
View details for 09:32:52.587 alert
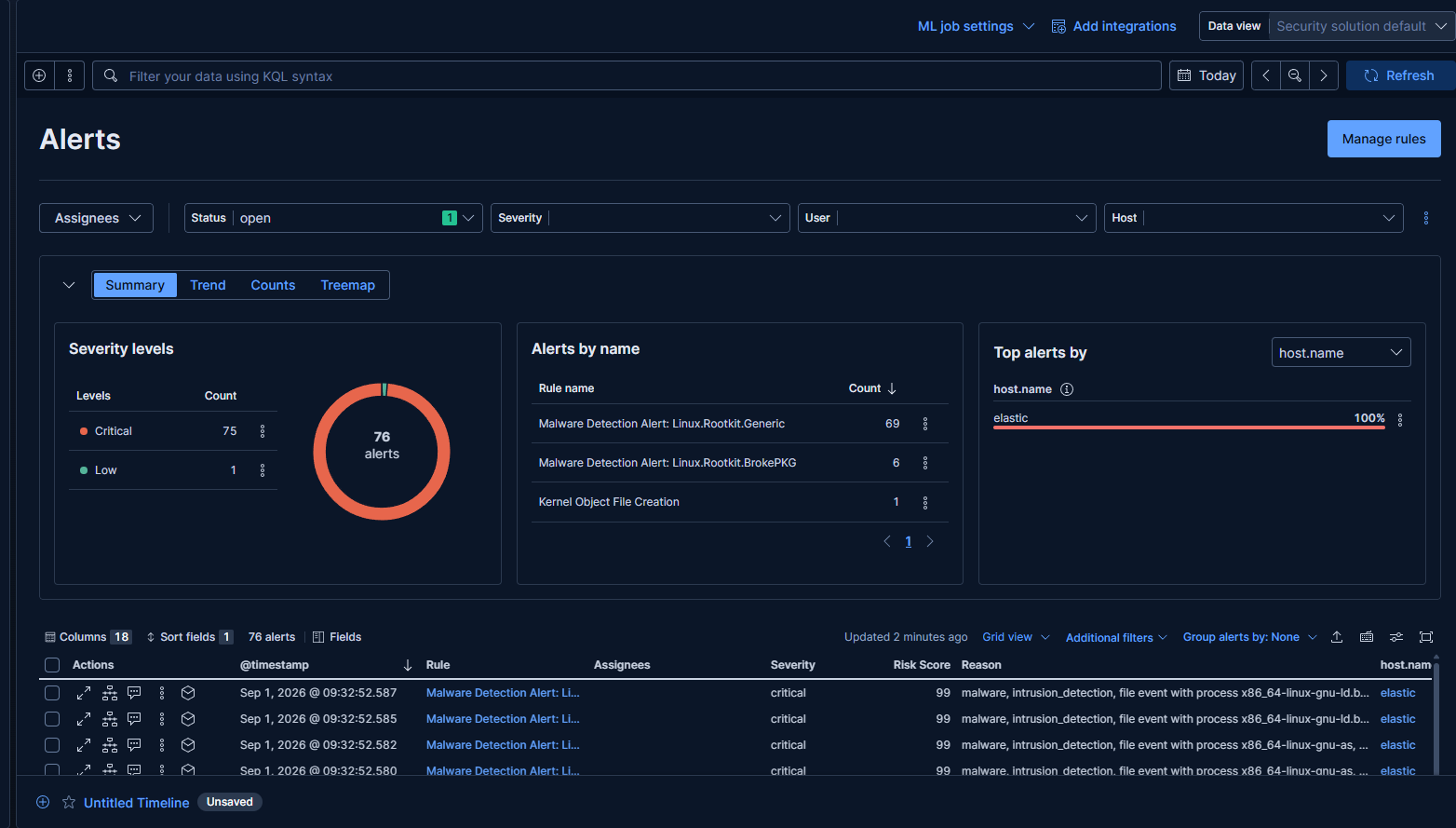coord(84,693)
